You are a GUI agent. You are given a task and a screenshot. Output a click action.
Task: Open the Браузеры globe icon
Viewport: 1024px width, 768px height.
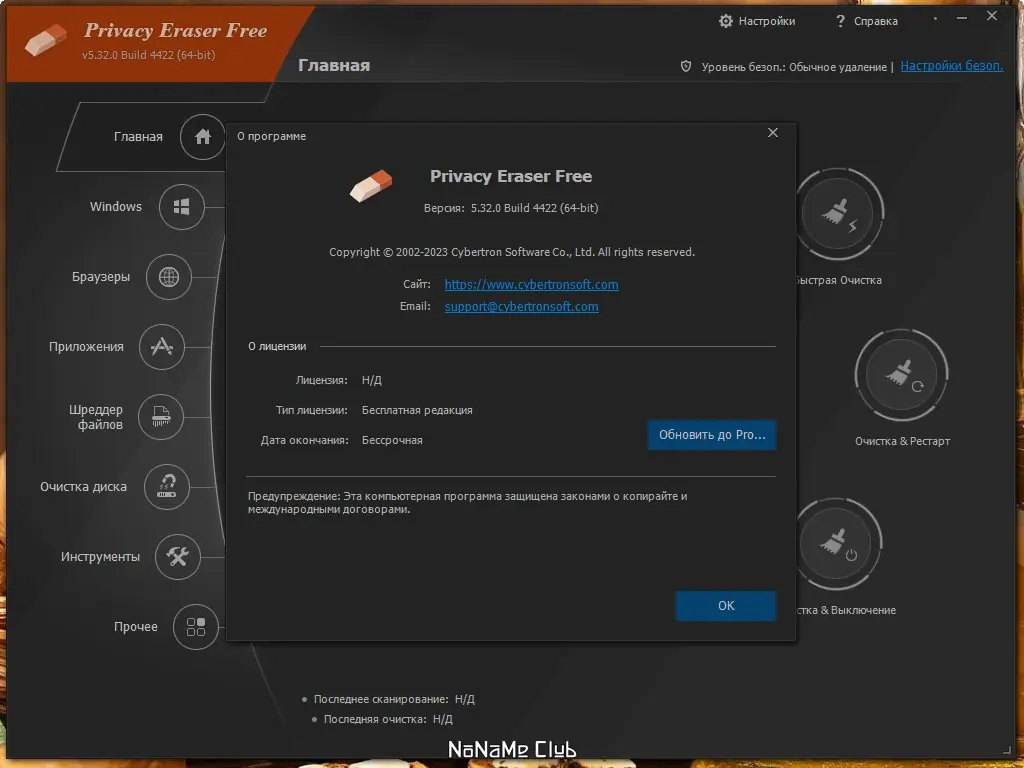[171, 277]
